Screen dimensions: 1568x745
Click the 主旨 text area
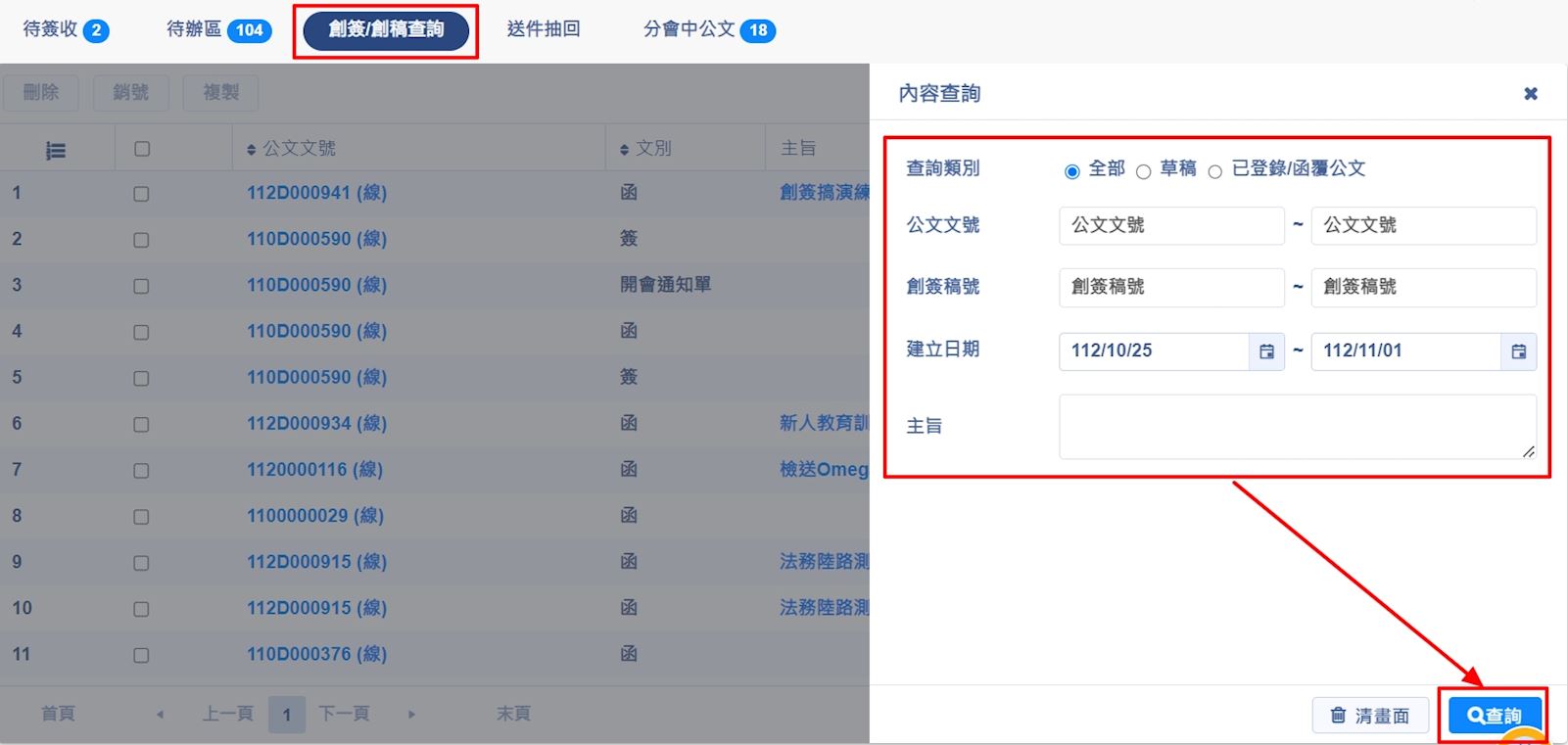(x=1297, y=427)
